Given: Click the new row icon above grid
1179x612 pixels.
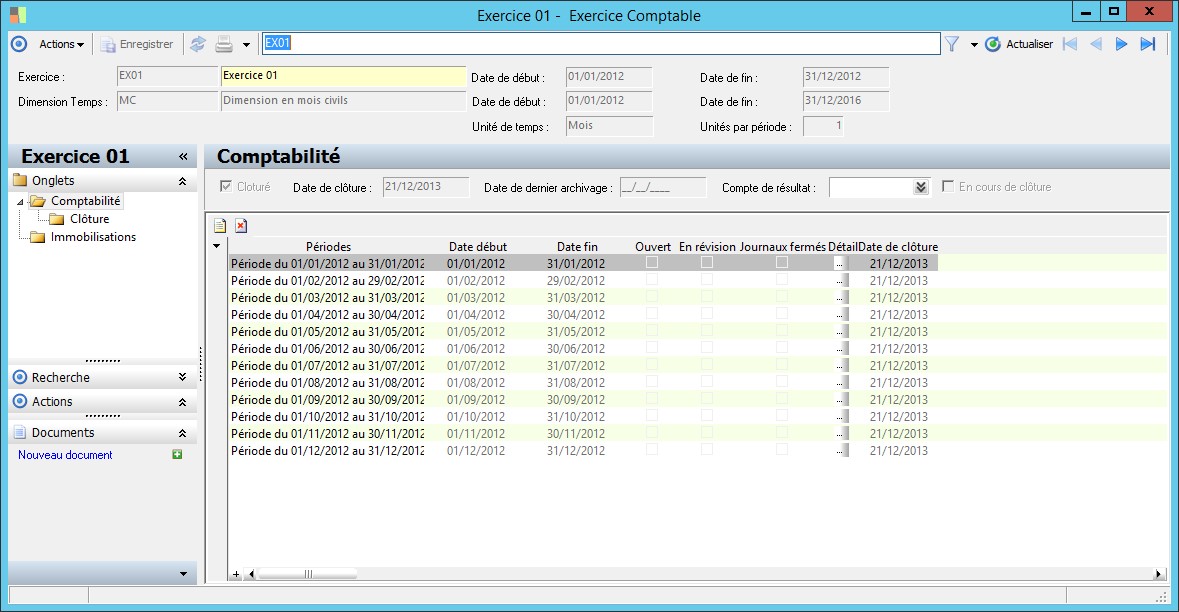Looking at the screenshot, I should 221,226.
